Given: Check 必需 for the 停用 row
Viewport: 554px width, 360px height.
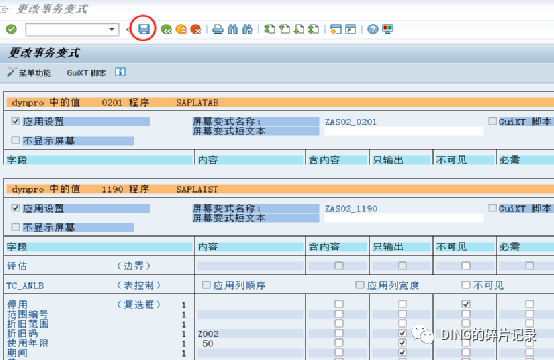Looking at the screenshot, I should point(529,304).
